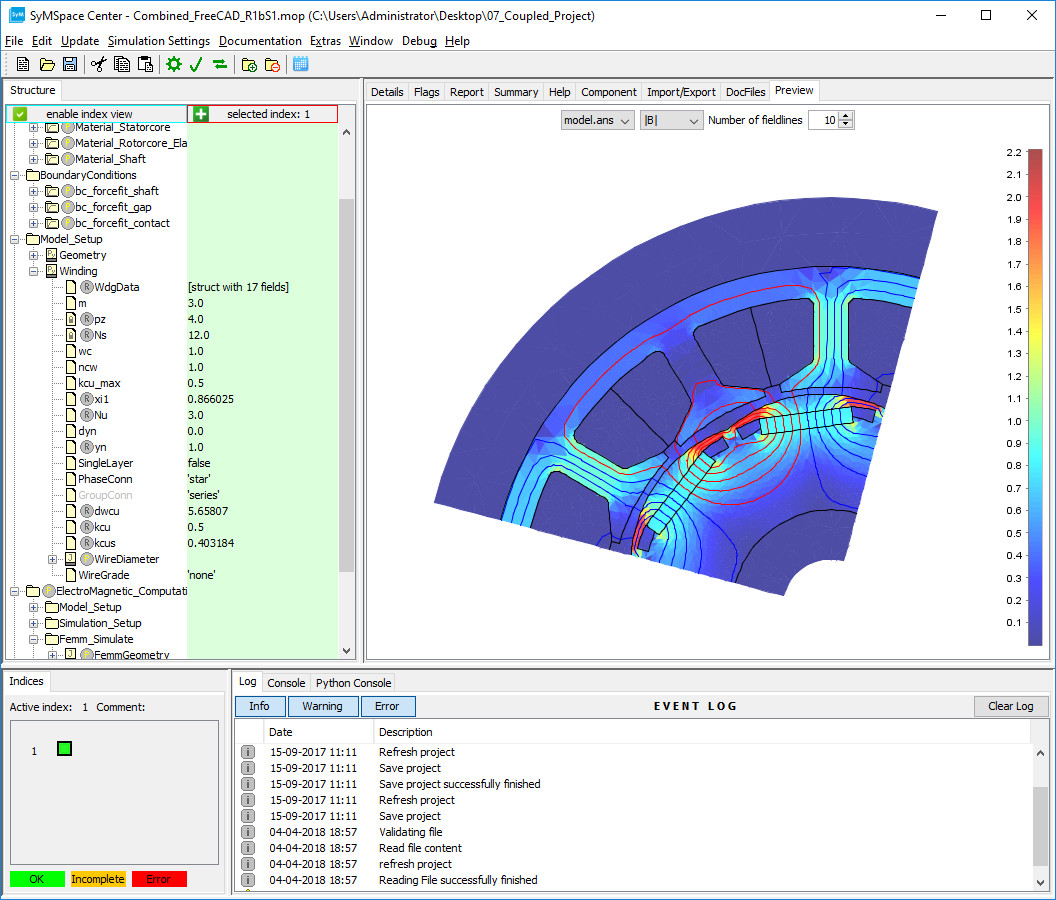Open the Simulation Settings menu
Viewport: 1056px width, 900px height.
[159, 41]
